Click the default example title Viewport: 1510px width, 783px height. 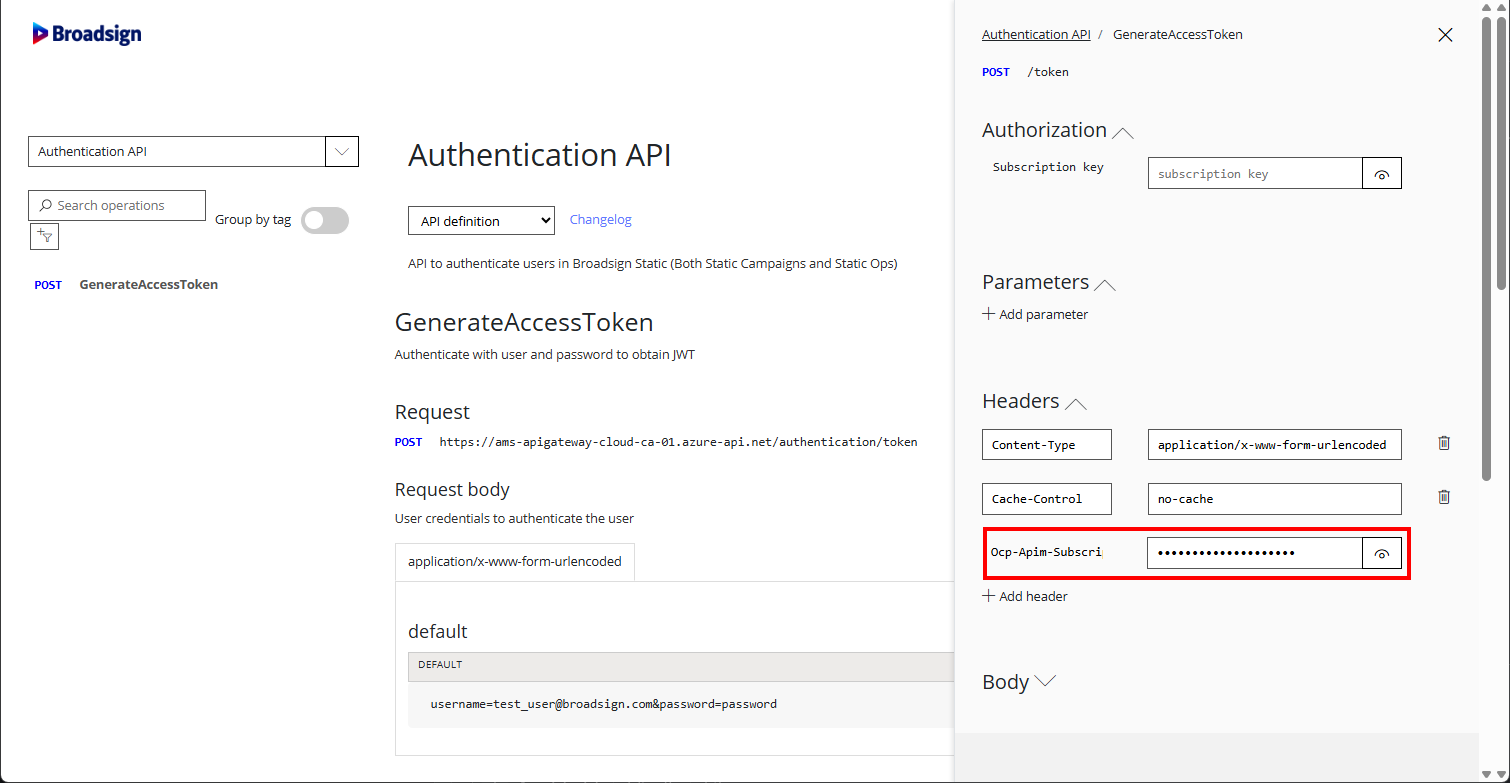[438, 632]
